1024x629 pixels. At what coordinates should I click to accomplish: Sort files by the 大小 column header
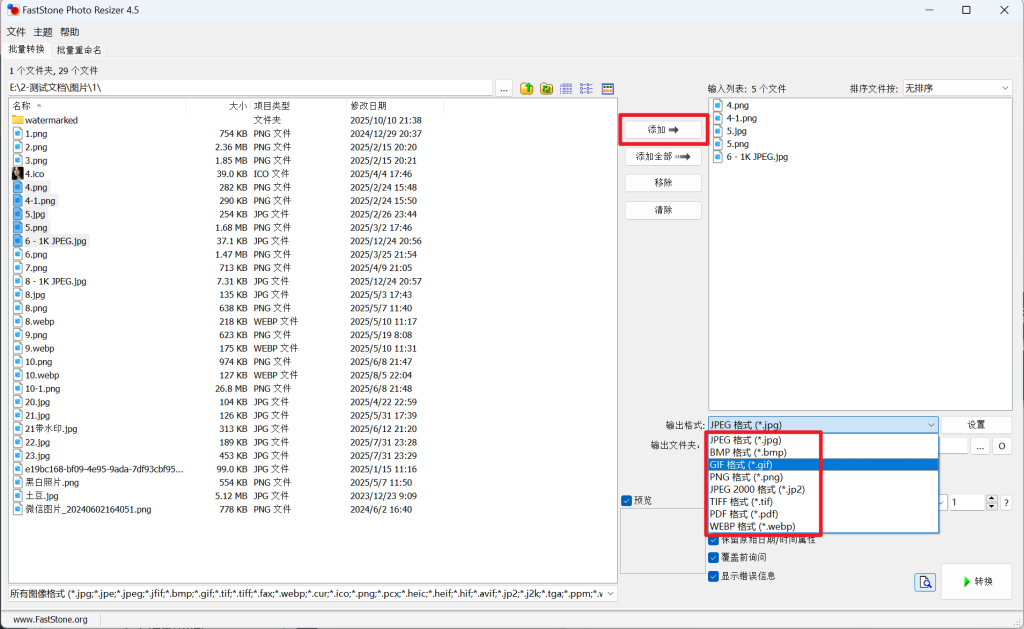pos(217,106)
